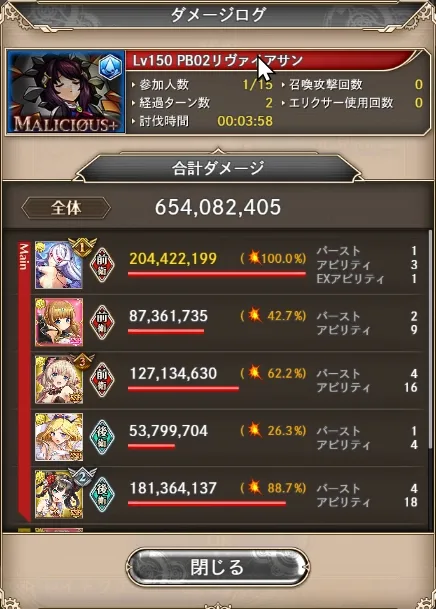This screenshot has width=436, height=609.
Task: Click the water element icon on boss portrait
Action: [x=110, y=66]
